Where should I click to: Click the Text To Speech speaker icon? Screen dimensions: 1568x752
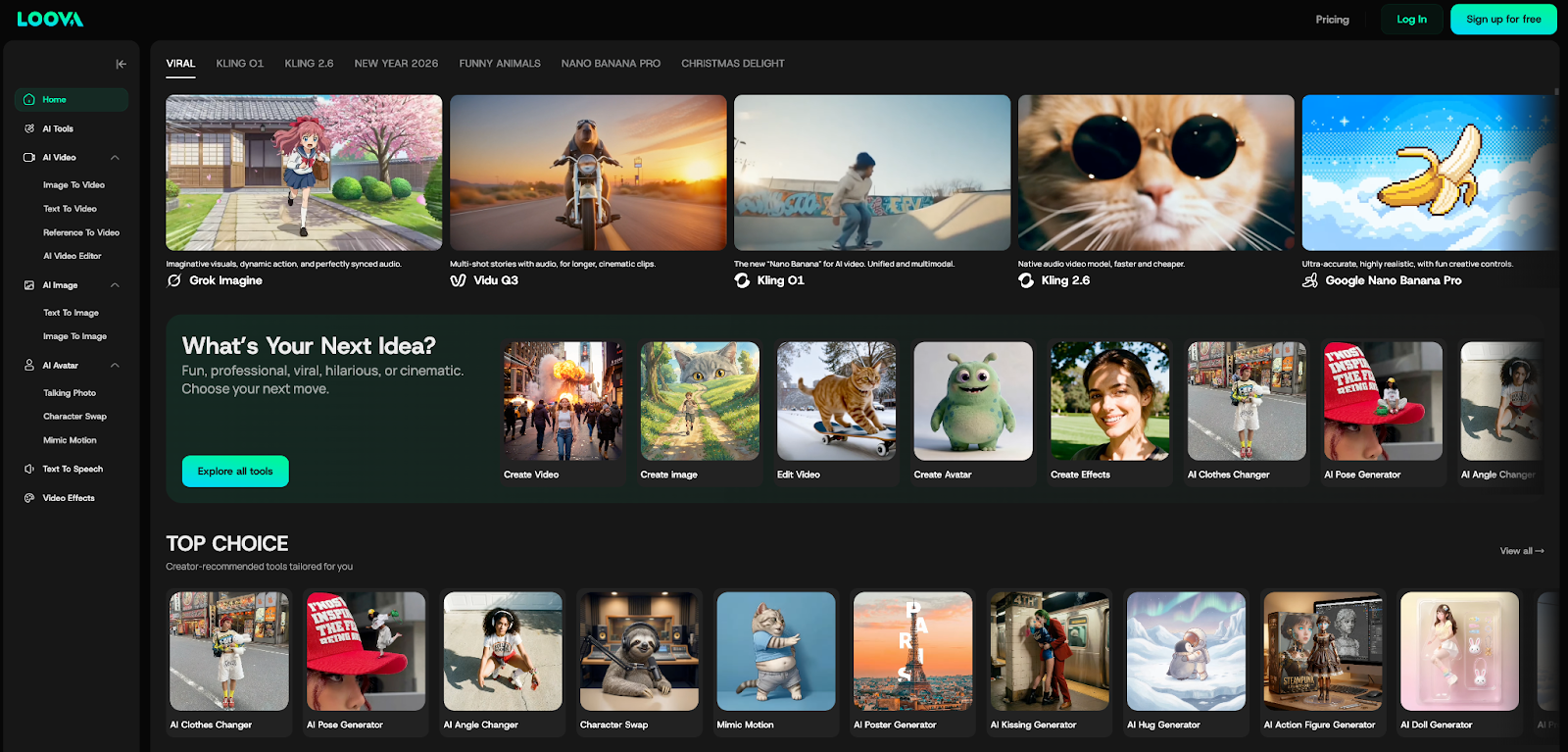pyautogui.click(x=29, y=470)
